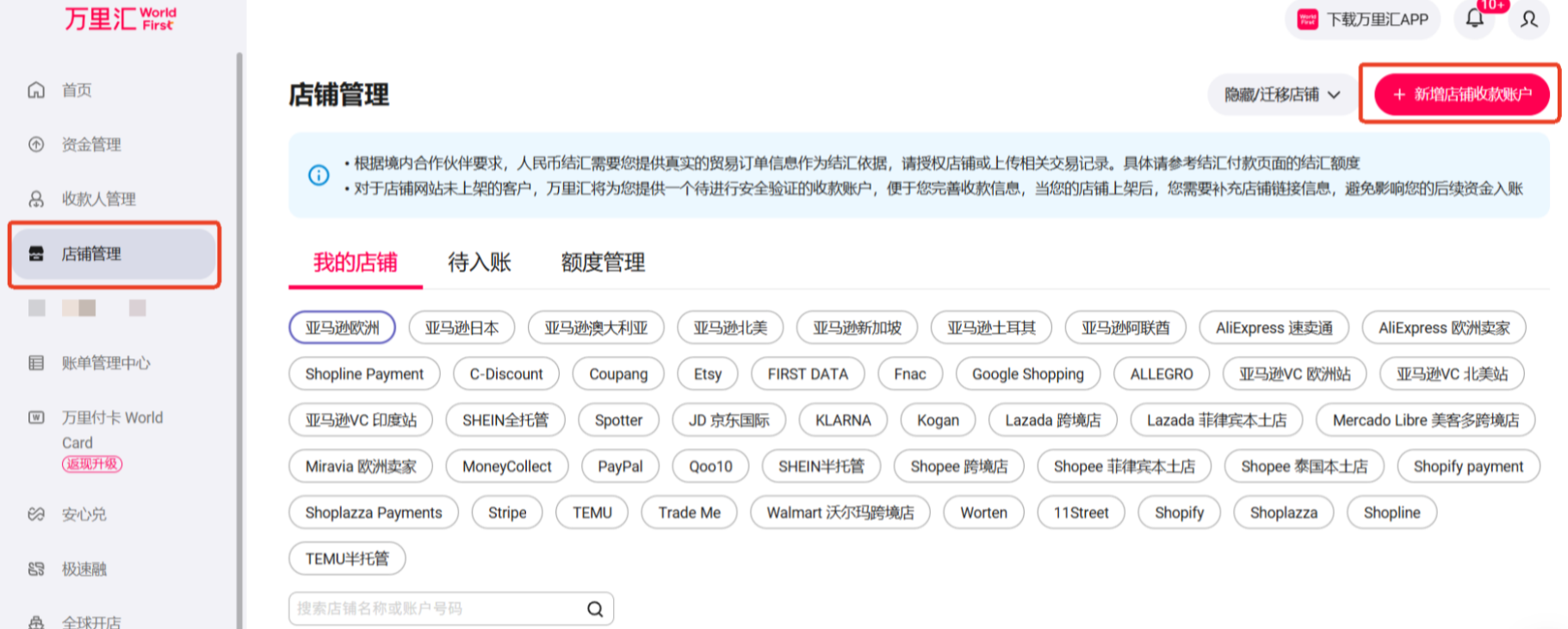This screenshot has height=629, width=1568.
Task: Select the PayPal store filter
Action: [x=620, y=466]
